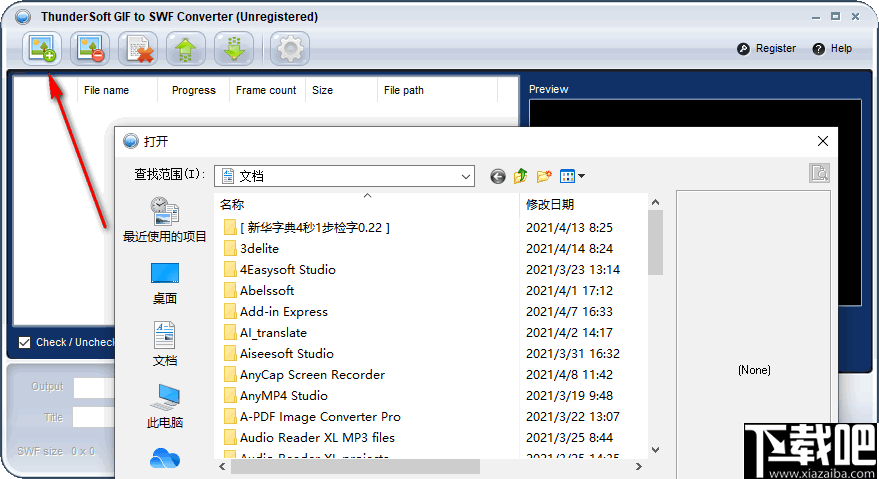Open the Help button
This screenshot has width=879, height=479.
832,48
